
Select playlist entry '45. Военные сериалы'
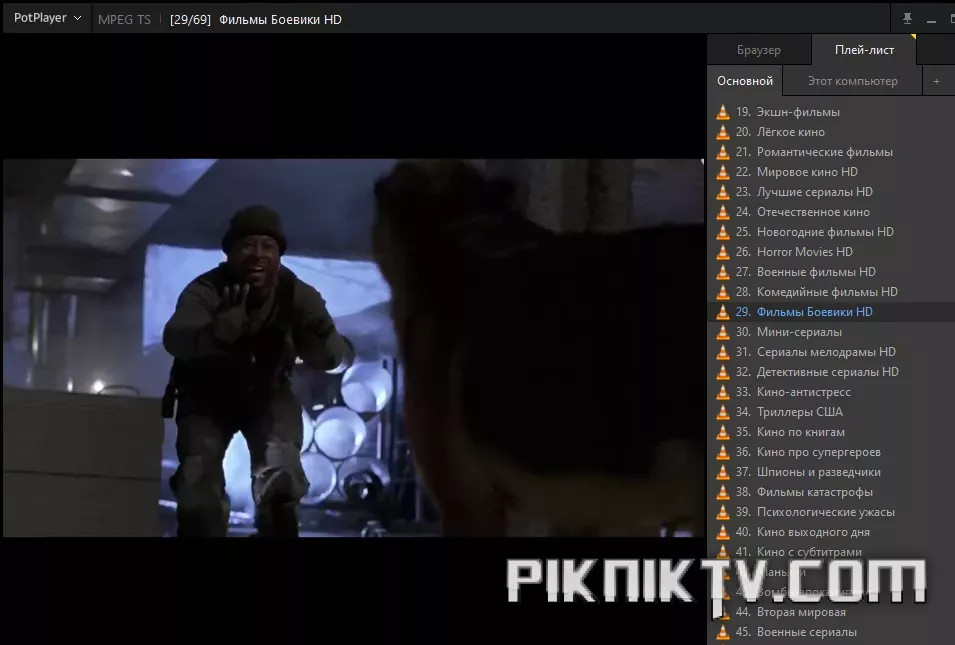(831, 632)
